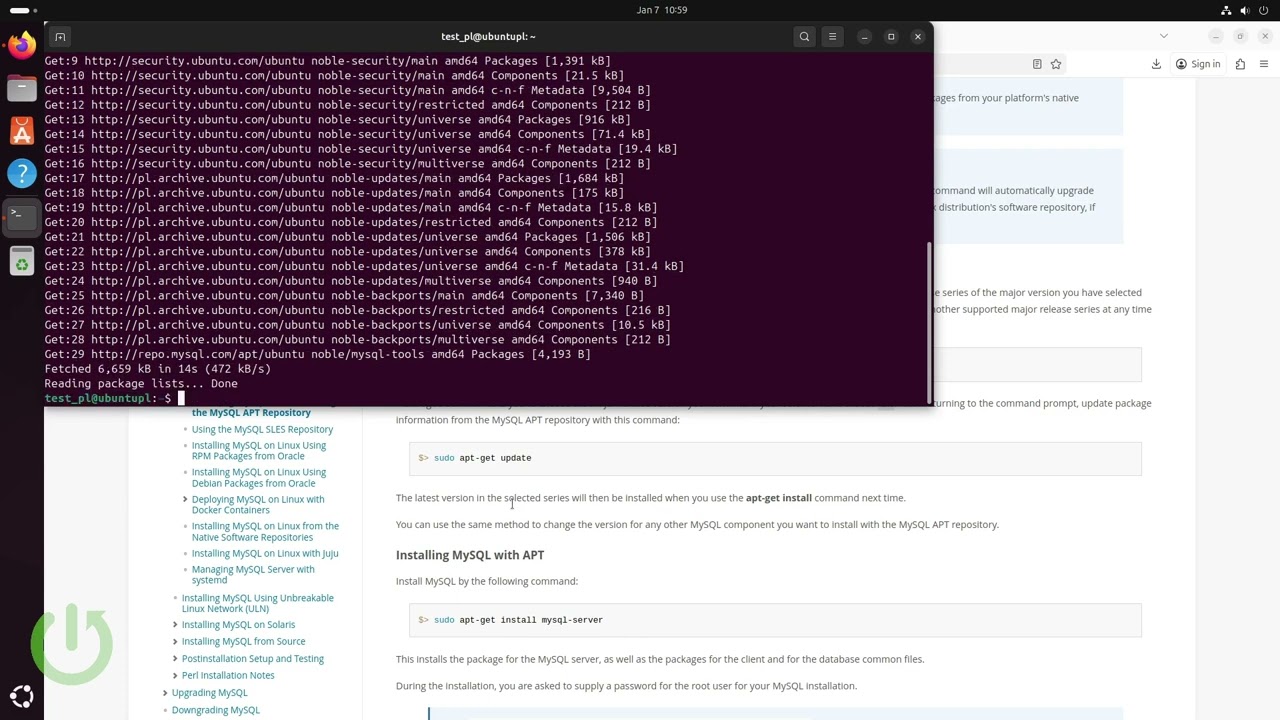The height and width of the screenshot is (720, 1280).
Task: Open Firefox extensions puzzle icon
Action: (x=1240, y=64)
